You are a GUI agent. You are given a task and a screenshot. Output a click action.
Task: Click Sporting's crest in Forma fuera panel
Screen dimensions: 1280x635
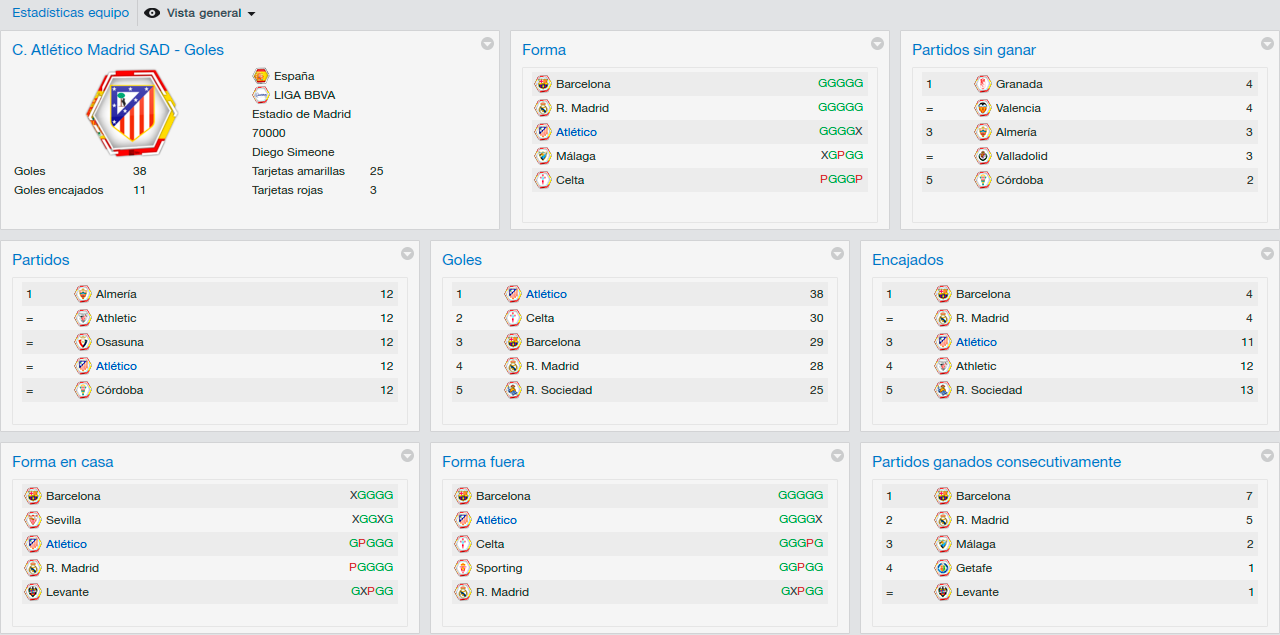point(463,568)
